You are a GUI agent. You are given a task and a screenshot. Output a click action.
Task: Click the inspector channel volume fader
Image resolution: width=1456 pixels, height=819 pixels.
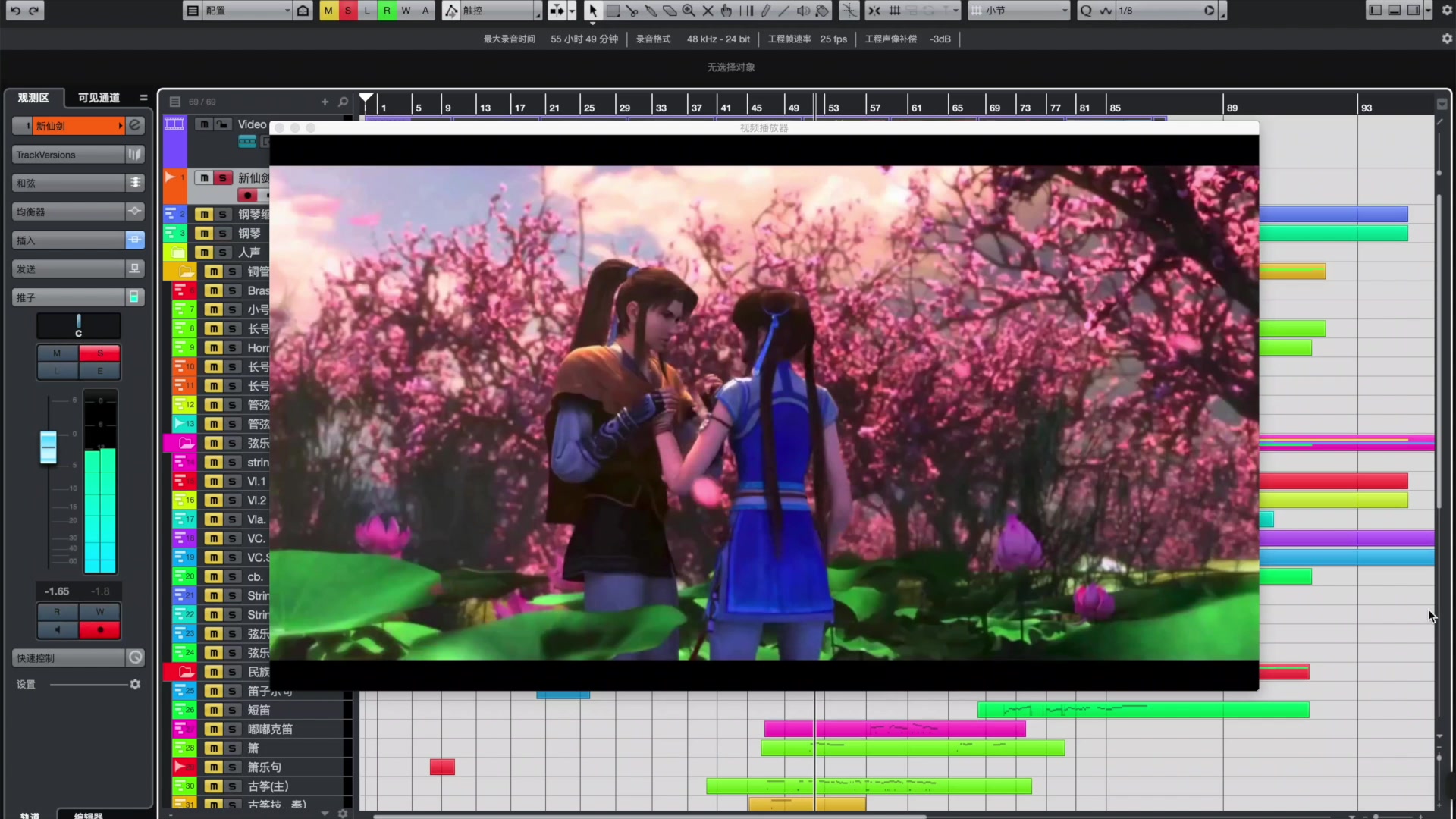point(48,447)
